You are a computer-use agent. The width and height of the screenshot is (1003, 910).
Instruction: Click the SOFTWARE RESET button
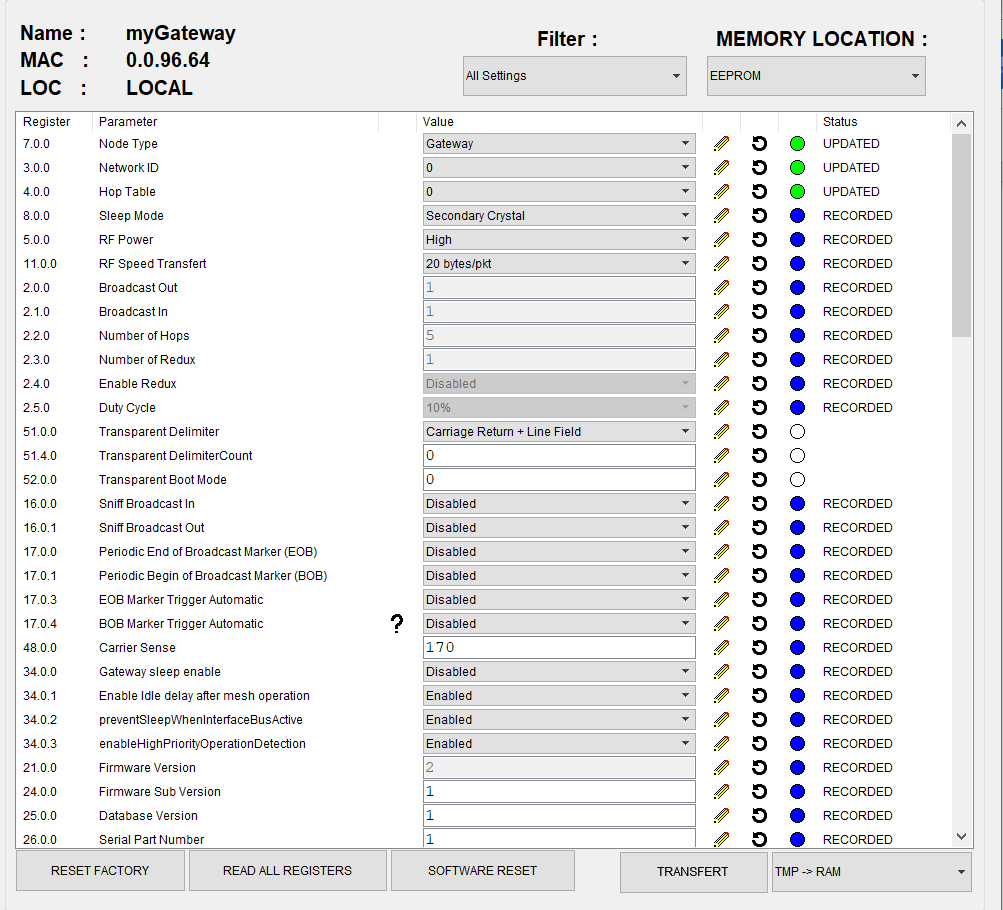click(482, 870)
